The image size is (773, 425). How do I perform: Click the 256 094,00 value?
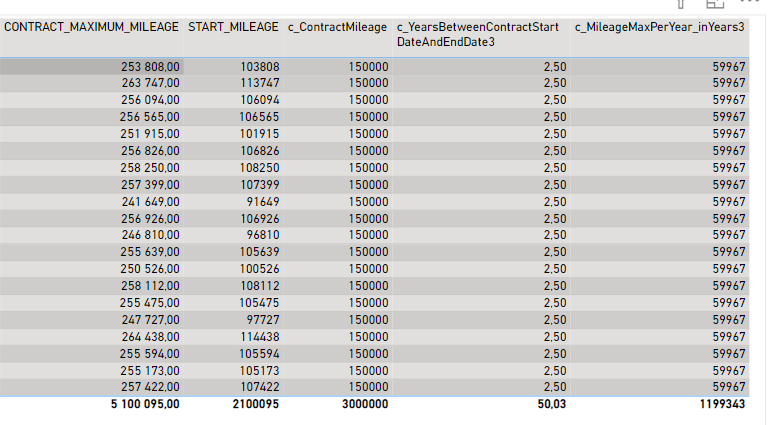pos(150,100)
